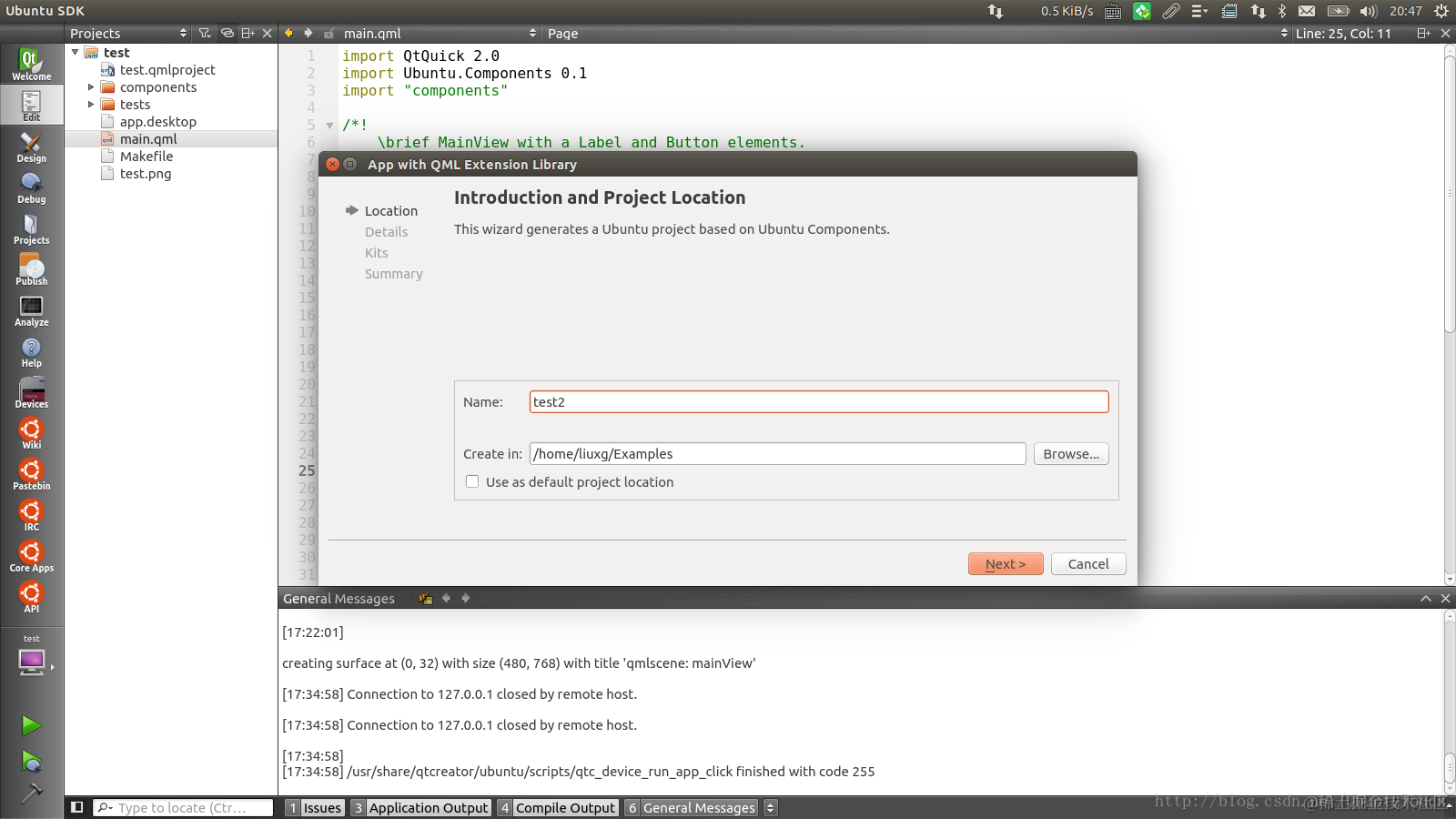1456x819 pixels.
Task: Open the Help mode
Action: click(31, 351)
